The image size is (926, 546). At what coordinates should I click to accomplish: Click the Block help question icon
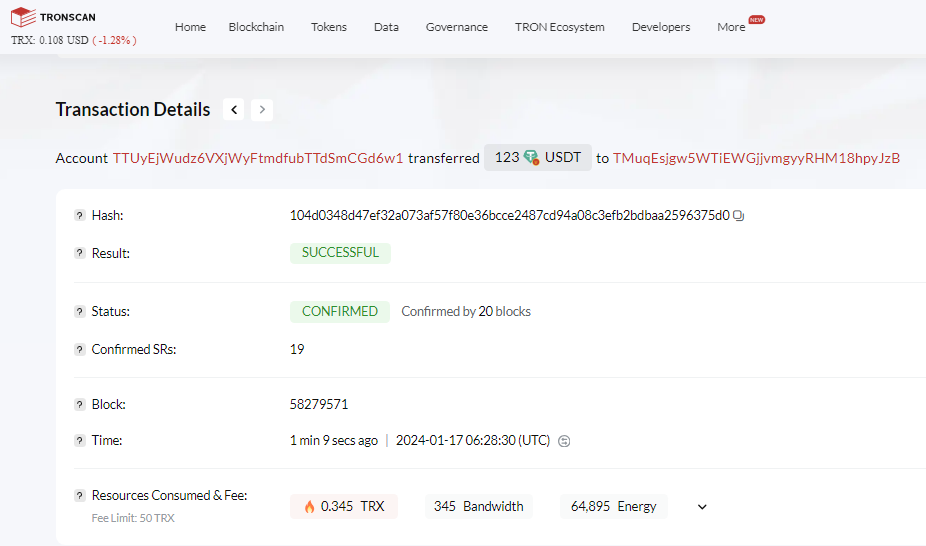tap(80, 404)
